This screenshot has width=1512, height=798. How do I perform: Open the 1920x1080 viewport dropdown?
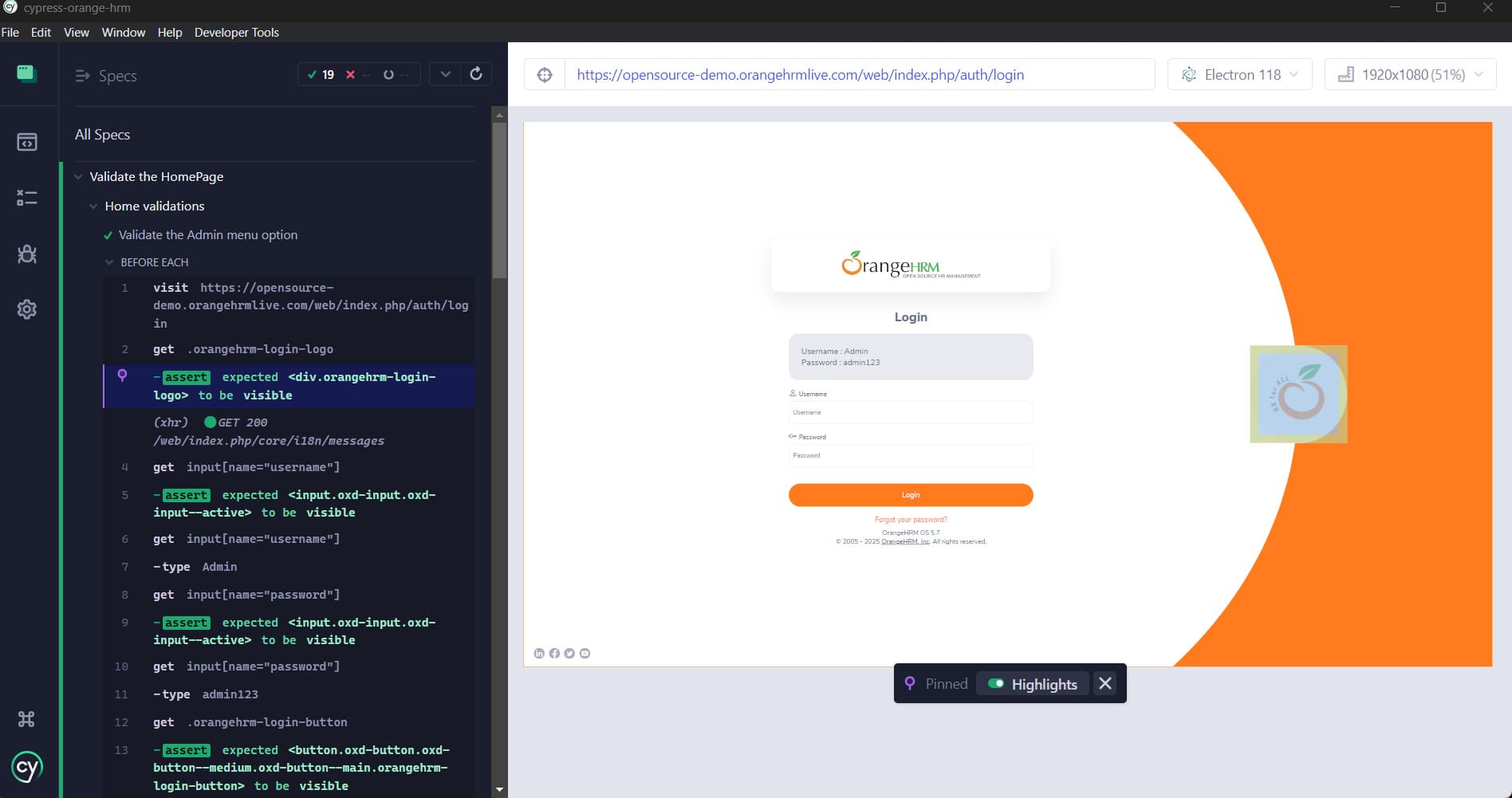pyautogui.click(x=1410, y=74)
